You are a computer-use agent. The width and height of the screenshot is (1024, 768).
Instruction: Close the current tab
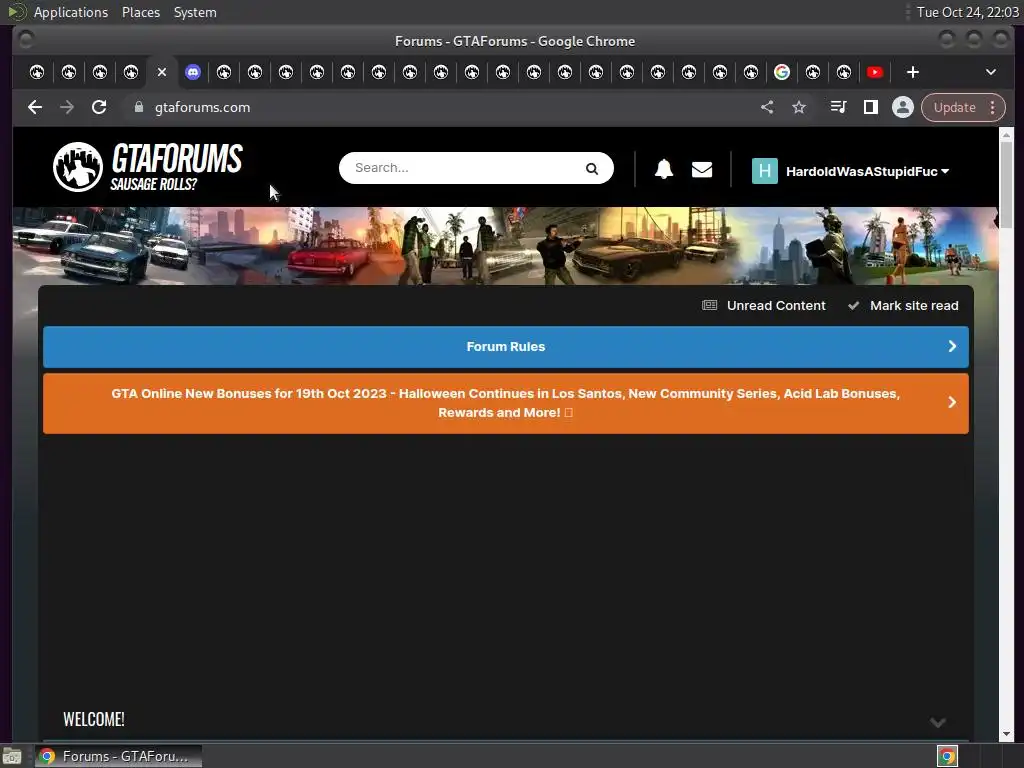click(162, 72)
